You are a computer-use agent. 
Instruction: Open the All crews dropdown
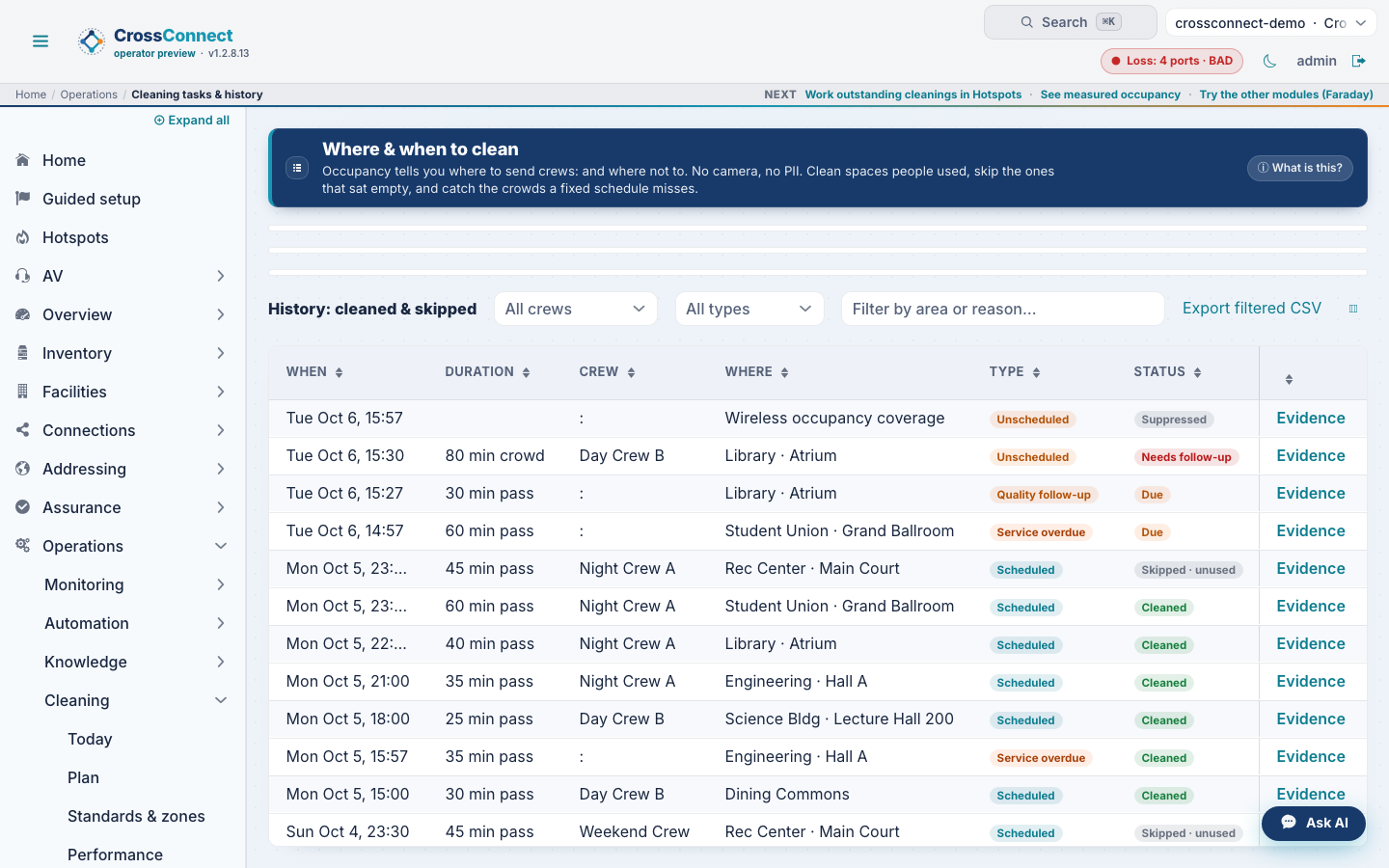point(576,309)
